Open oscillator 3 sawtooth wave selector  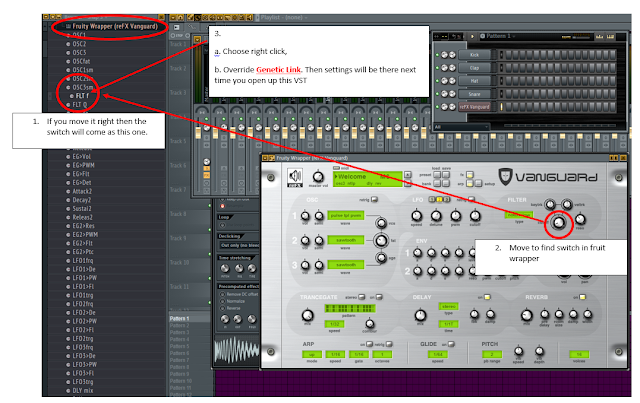pyautogui.click(x=346, y=265)
